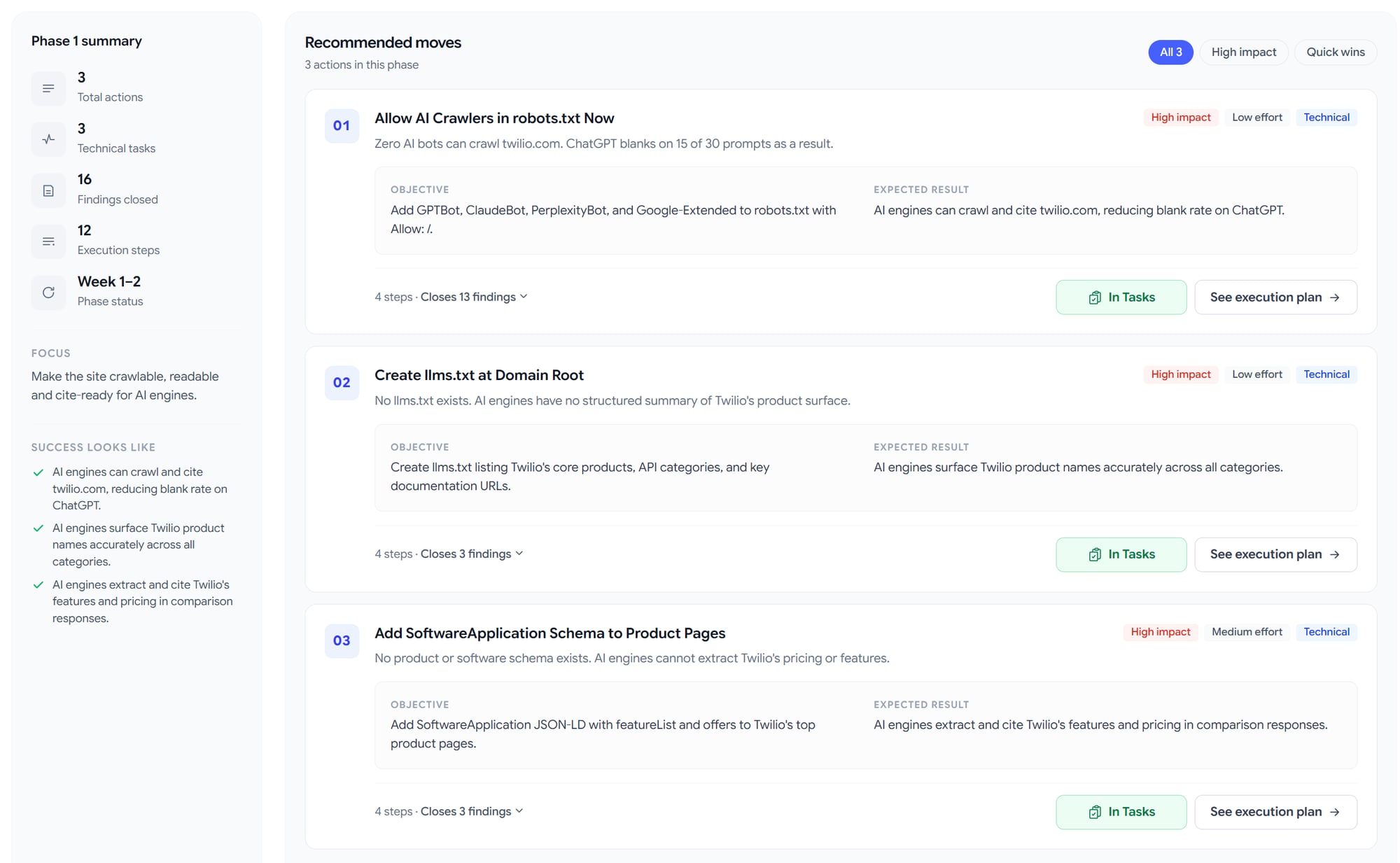This screenshot has height=863, width=1400.
Task: Click Medium effort tag on Schema card
Action: pyautogui.click(x=1247, y=632)
